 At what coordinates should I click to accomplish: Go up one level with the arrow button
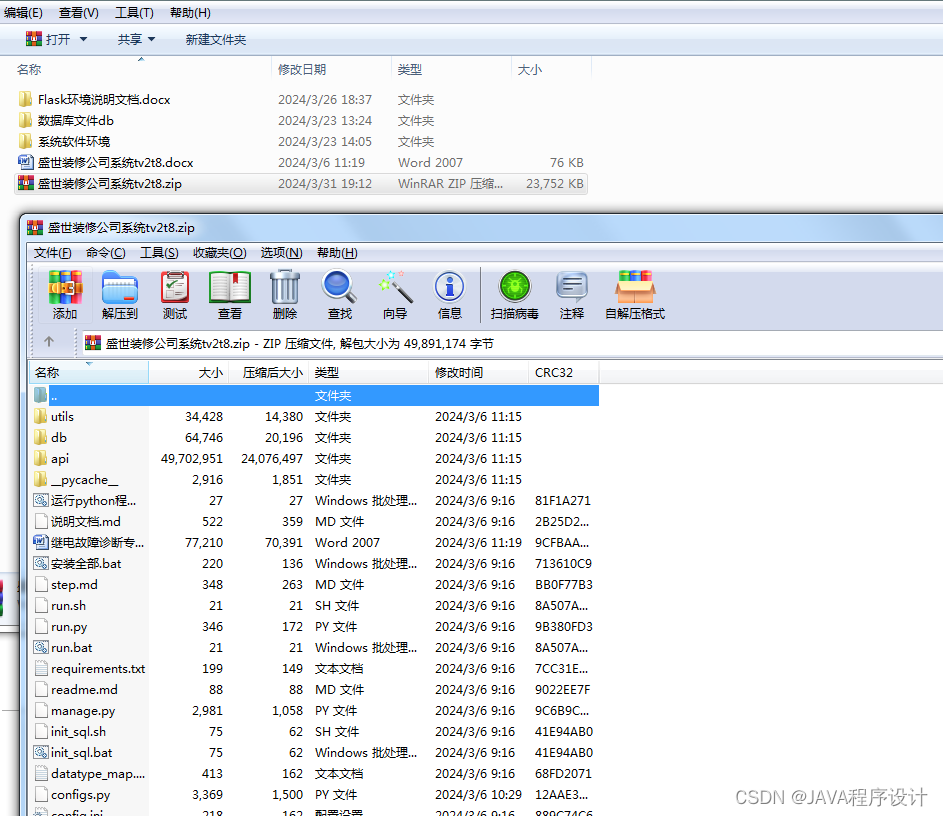pyautogui.click(x=49, y=342)
